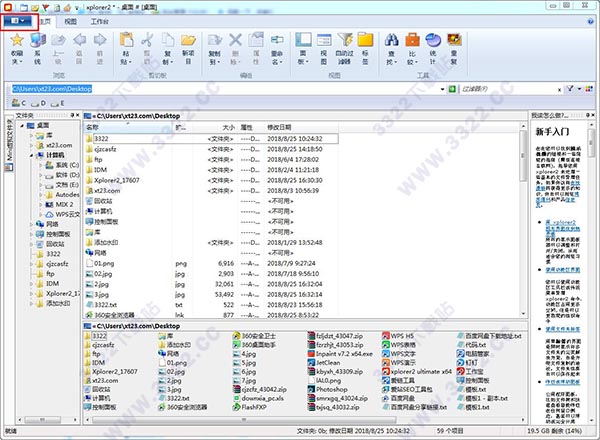Click the filter funnel icon right of filter box
Screen dimensions: 600x440
click(x=570, y=89)
